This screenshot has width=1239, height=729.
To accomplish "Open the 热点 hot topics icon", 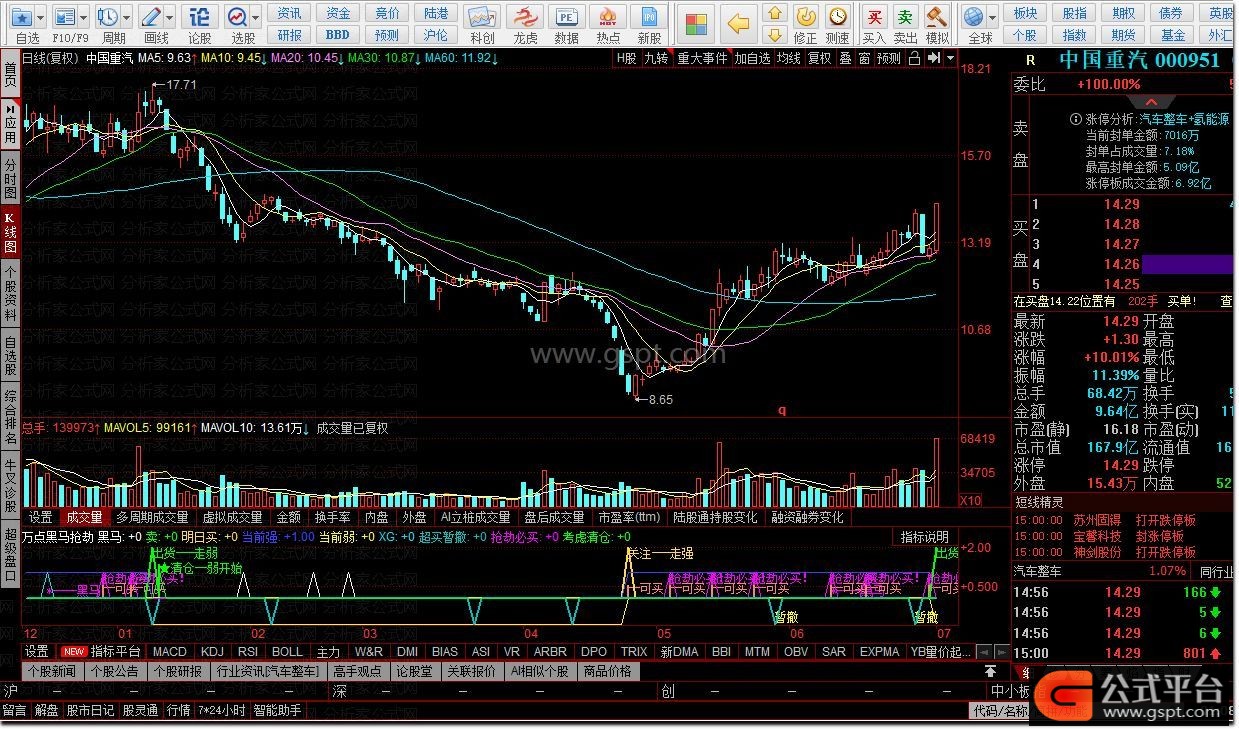I will coord(608,17).
